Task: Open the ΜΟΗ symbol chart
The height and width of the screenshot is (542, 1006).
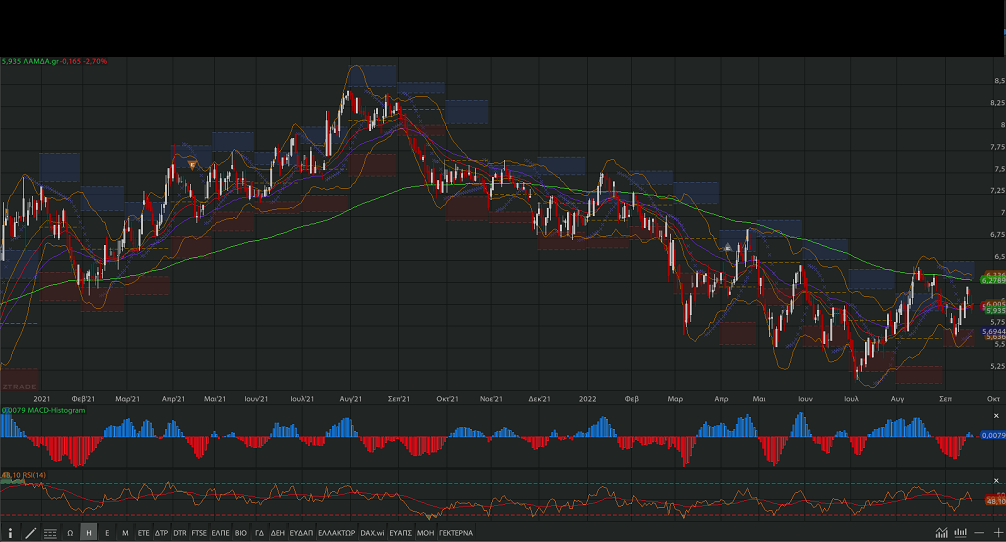Action: pos(425,532)
